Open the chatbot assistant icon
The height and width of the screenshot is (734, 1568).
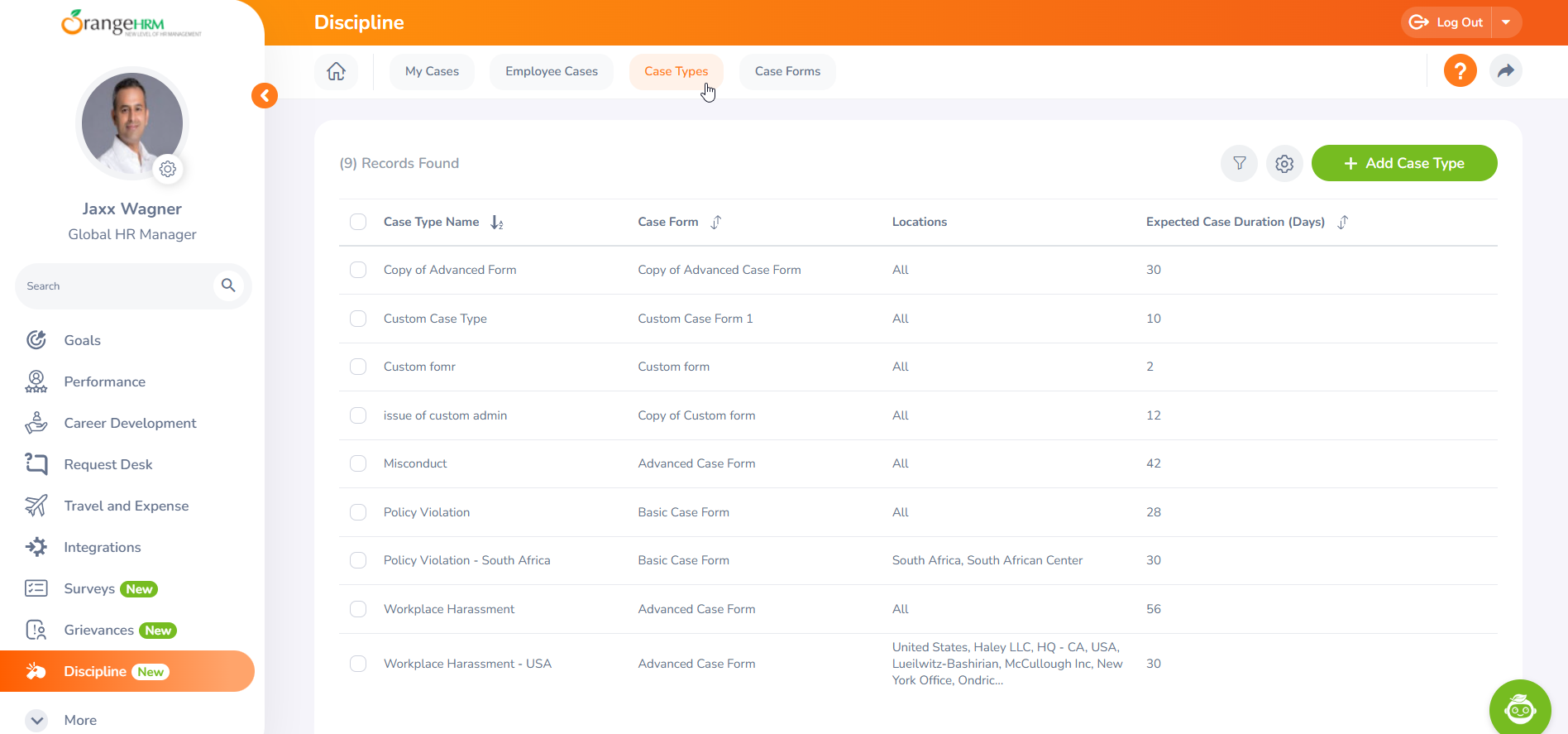(1519, 708)
